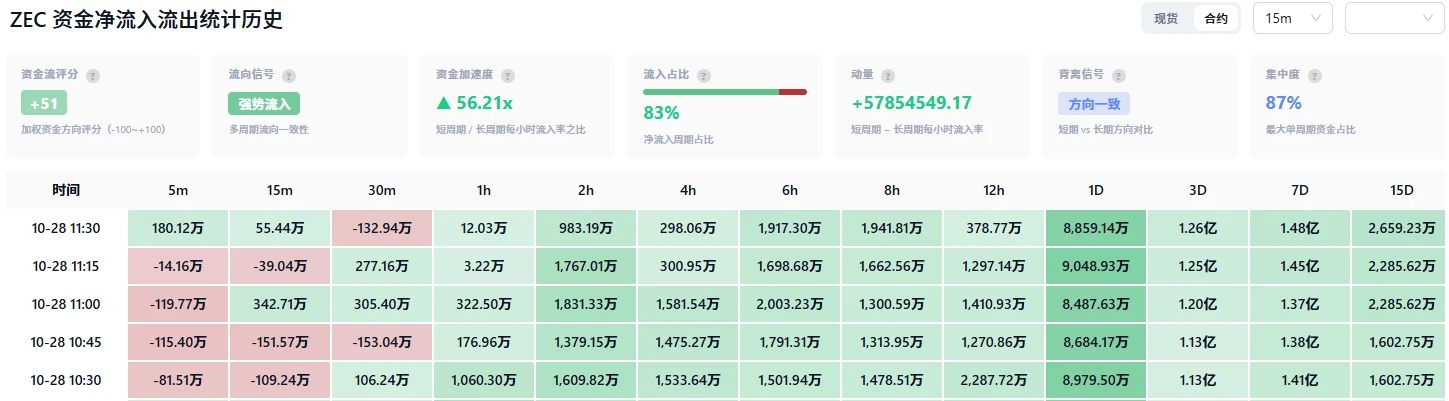This screenshot has height=401, width=1449.
Task: Click the -119.77万 red cell
Action: tap(178, 304)
